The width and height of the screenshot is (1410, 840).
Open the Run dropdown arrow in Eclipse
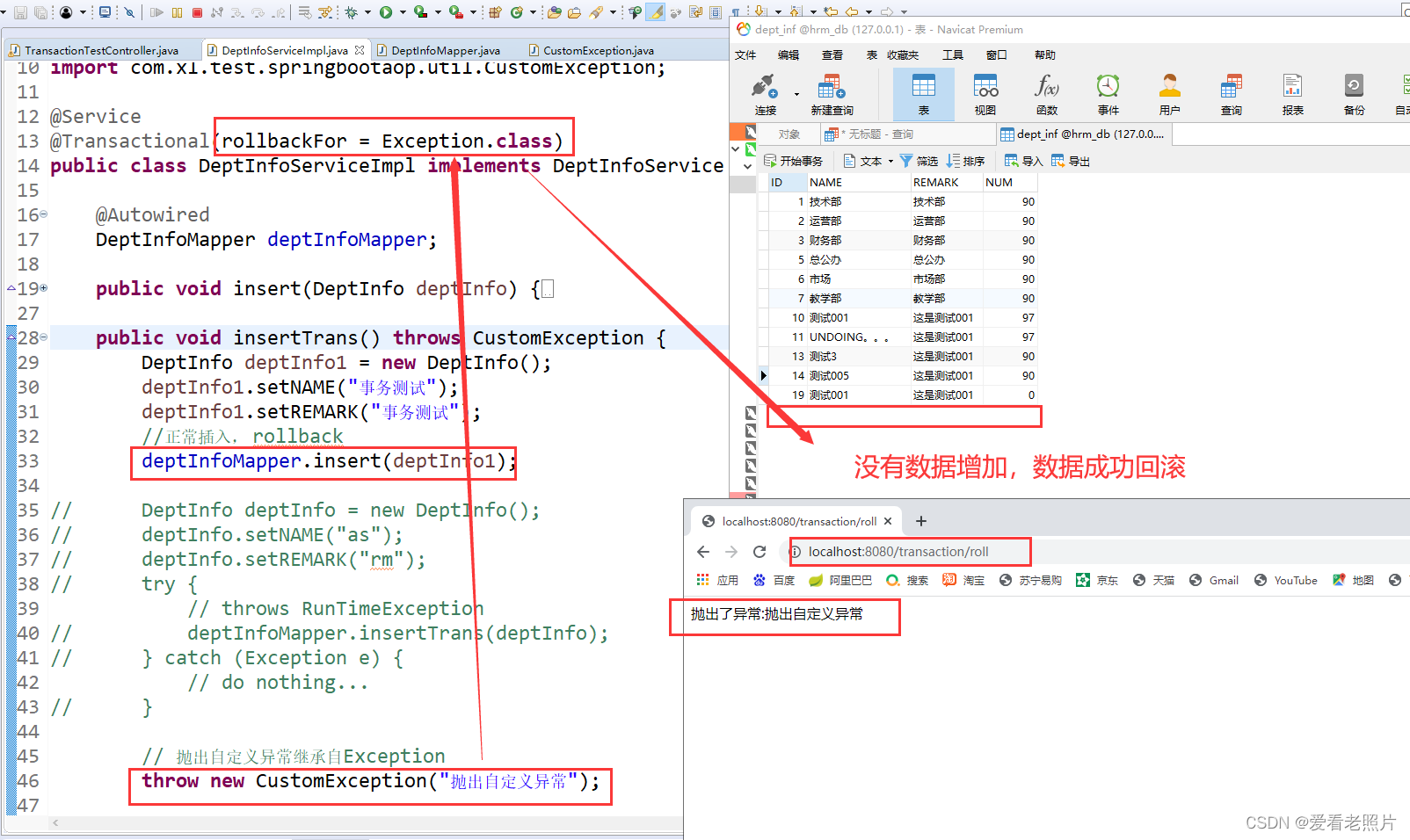[x=403, y=12]
